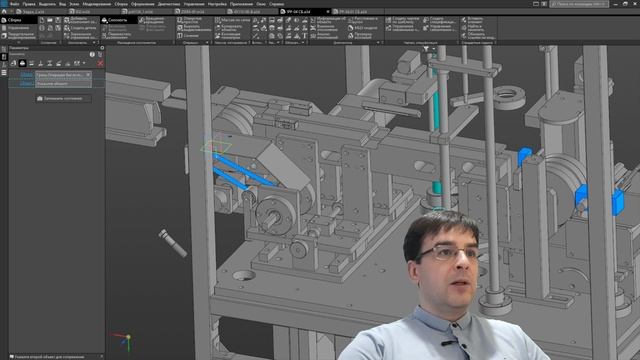Choose the Parallel mate icon in Parameters panel
Viewport: 640px width, 360px height.
[x=31, y=63]
